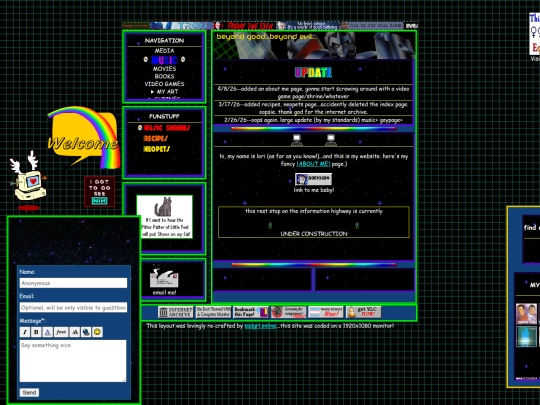Screen dimensions: 540x405
Task: Click the Name field showing Anonymous
Action: pyautogui.click(x=73, y=283)
